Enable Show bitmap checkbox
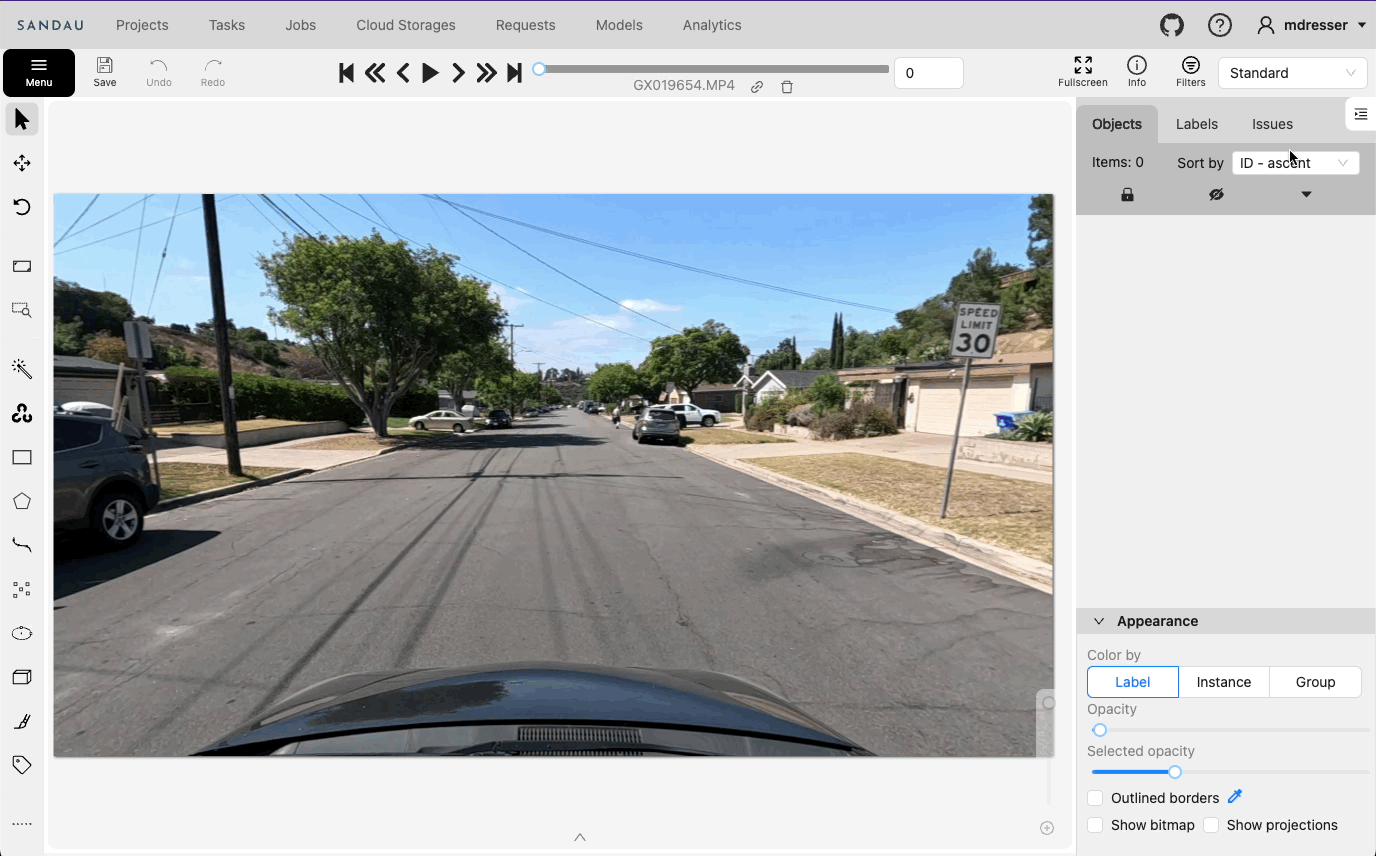The height and width of the screenshot is (856, 1376). coord(1096,825)
